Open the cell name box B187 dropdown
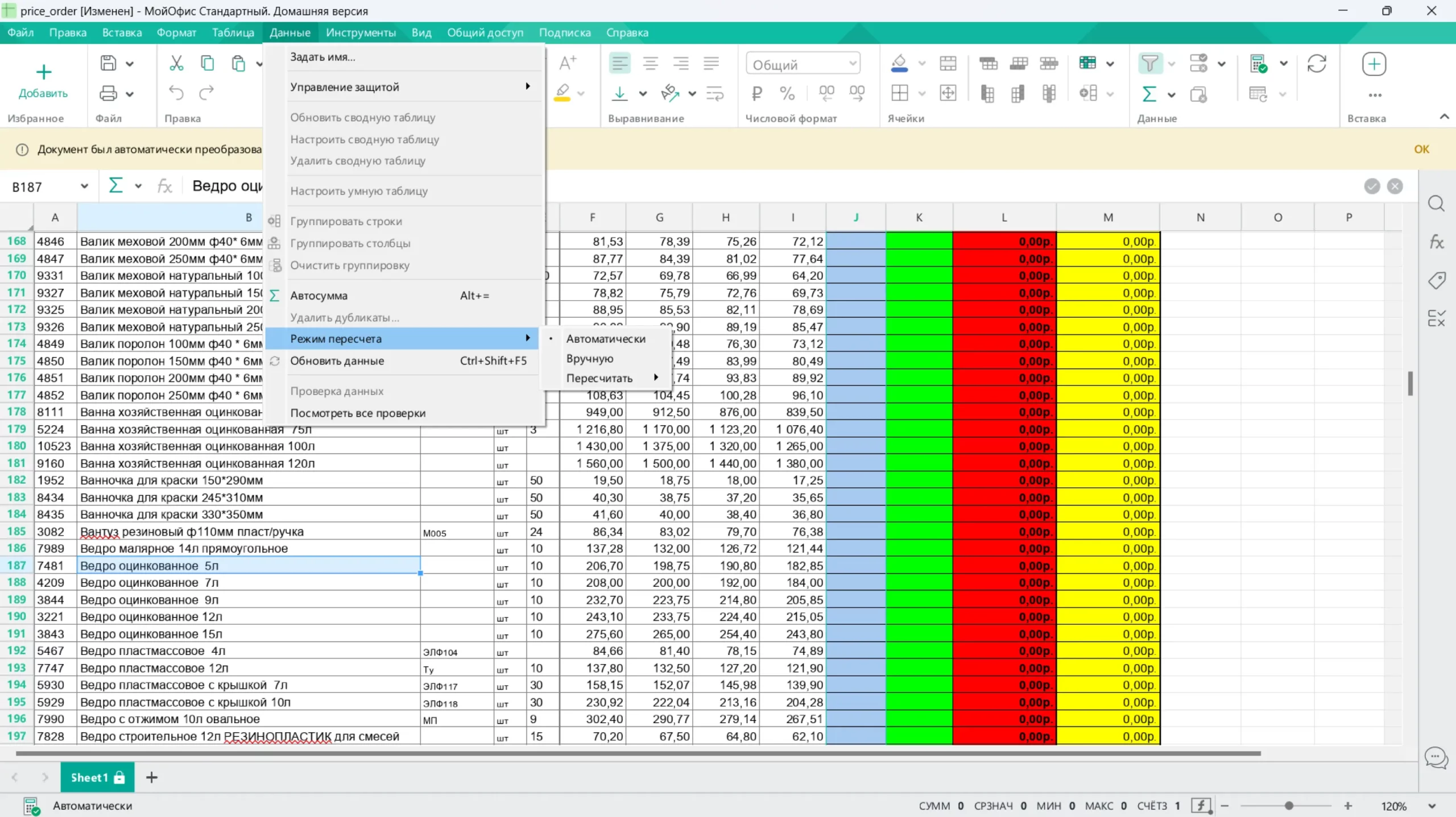The image size is (1456, 817). 84,186
